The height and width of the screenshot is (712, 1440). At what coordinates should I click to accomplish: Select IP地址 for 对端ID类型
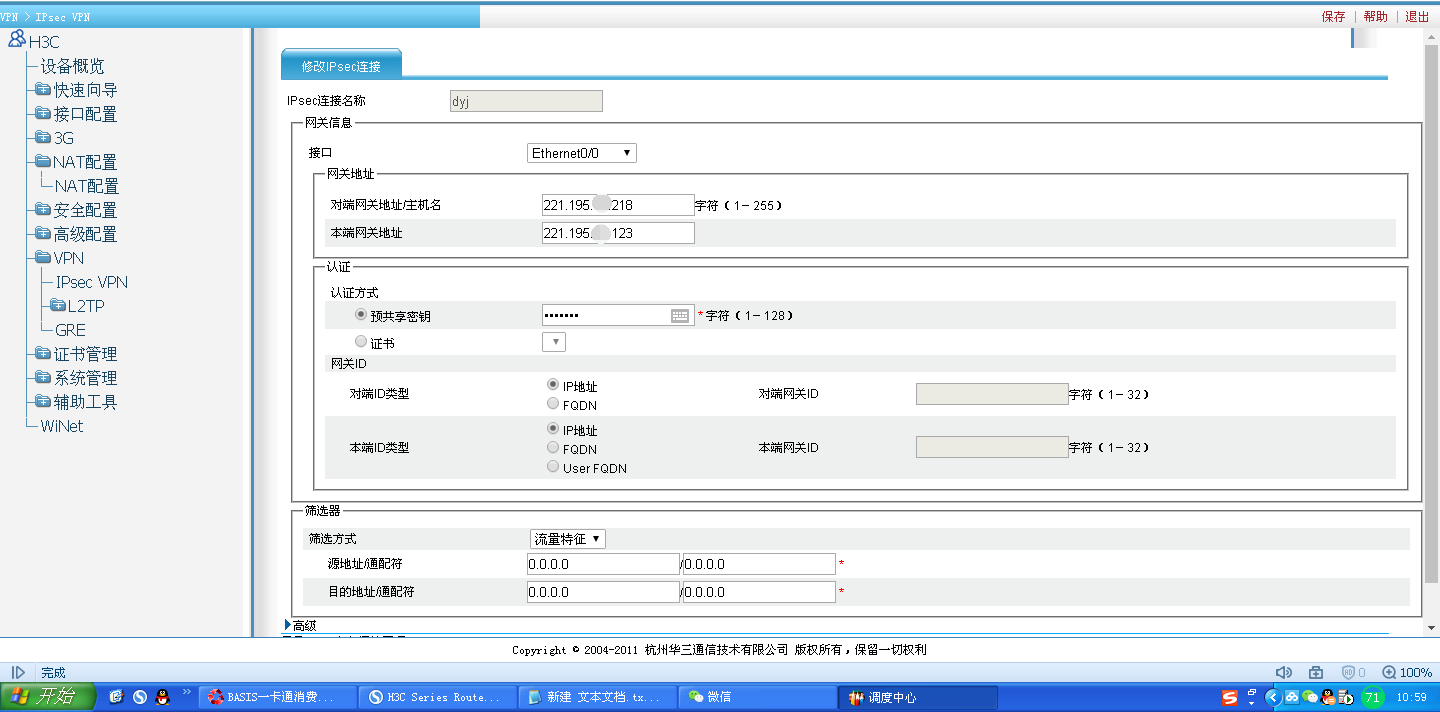pyautogui.click(x=553, y=385)
